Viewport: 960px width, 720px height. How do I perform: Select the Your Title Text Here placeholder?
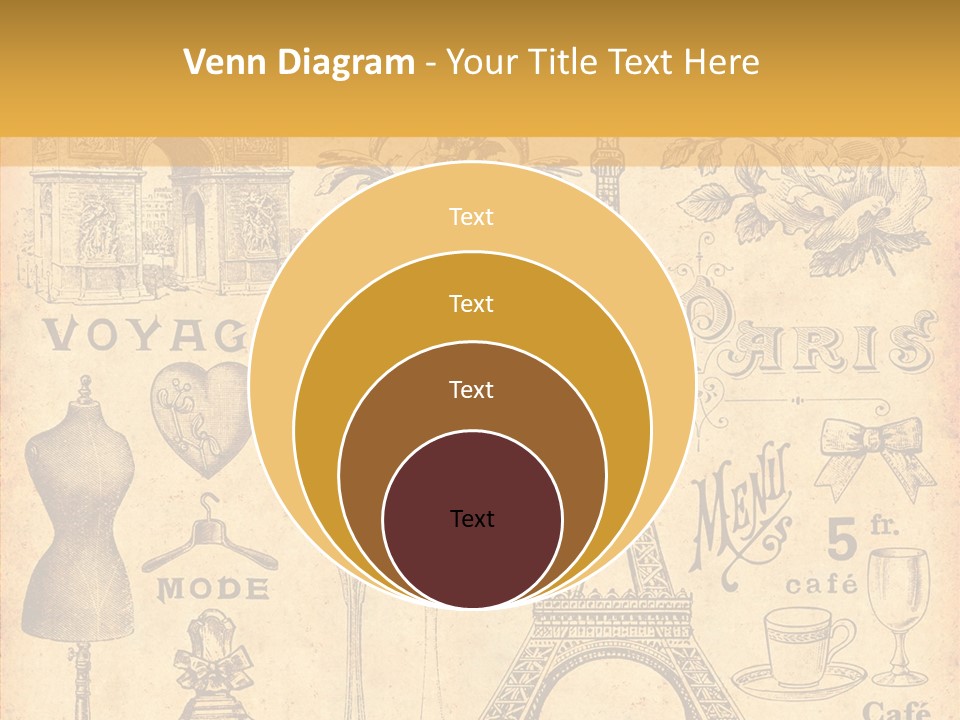tap(602, 62)
